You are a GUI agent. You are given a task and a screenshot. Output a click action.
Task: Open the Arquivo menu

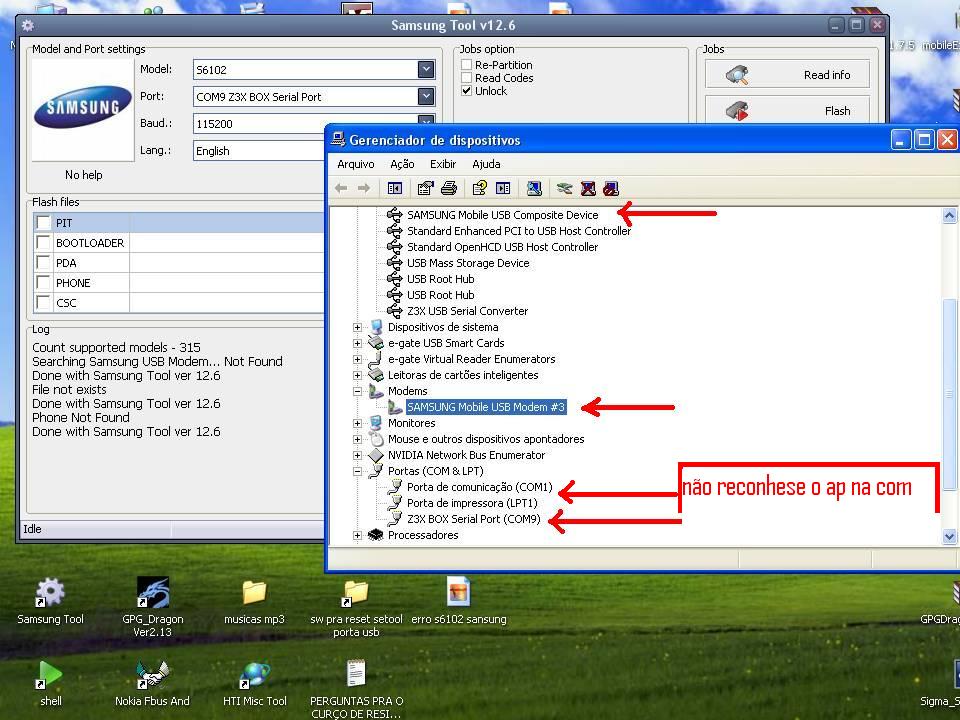point(356,164)
